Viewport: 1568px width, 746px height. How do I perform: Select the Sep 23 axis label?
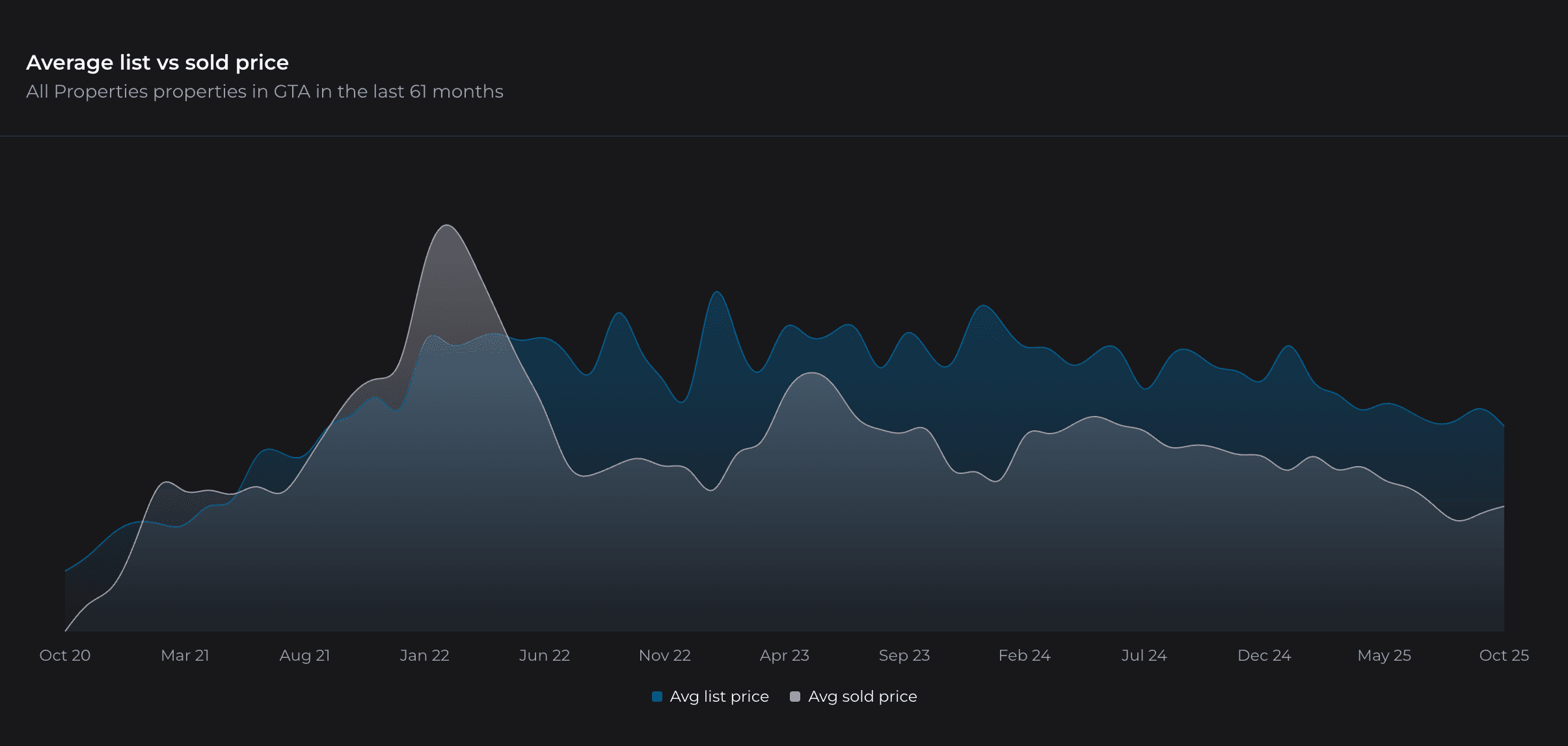(904, 655)
